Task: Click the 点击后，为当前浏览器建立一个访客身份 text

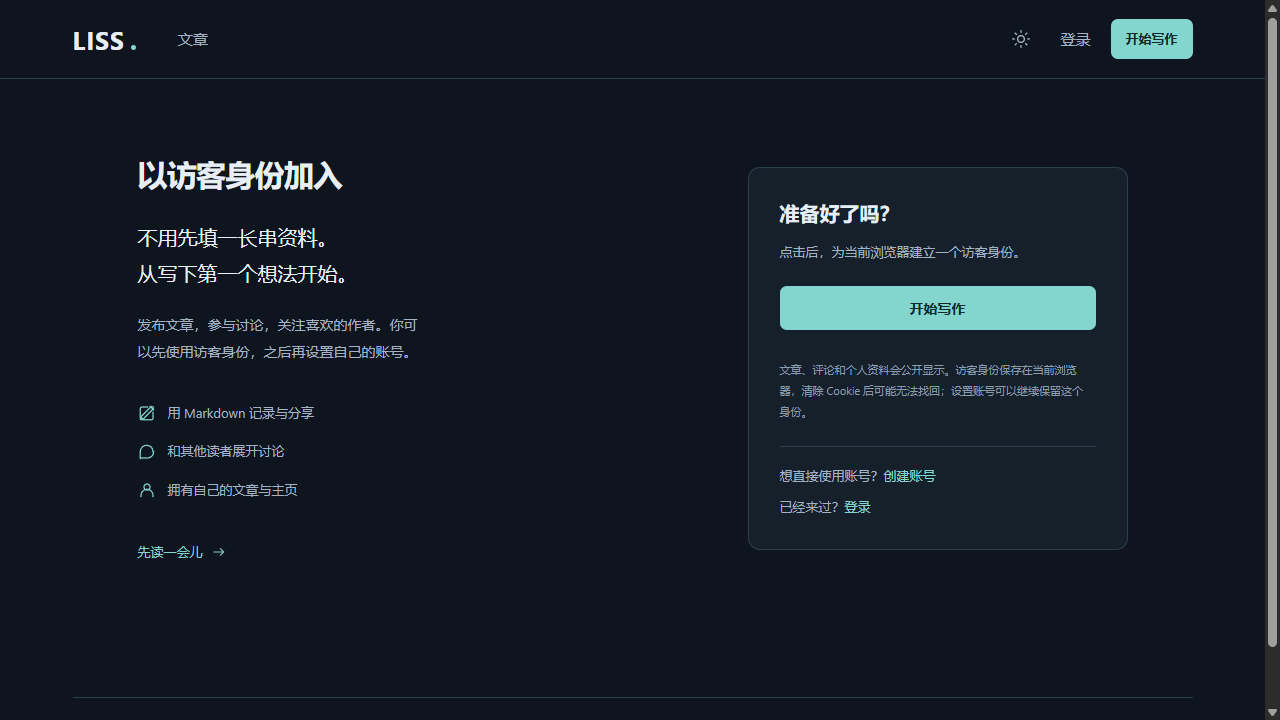Action: [902, 253]
